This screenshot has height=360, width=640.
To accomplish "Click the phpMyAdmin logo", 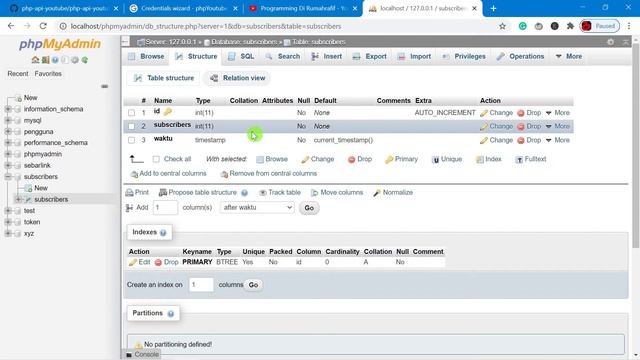I will tap(60, 44).
